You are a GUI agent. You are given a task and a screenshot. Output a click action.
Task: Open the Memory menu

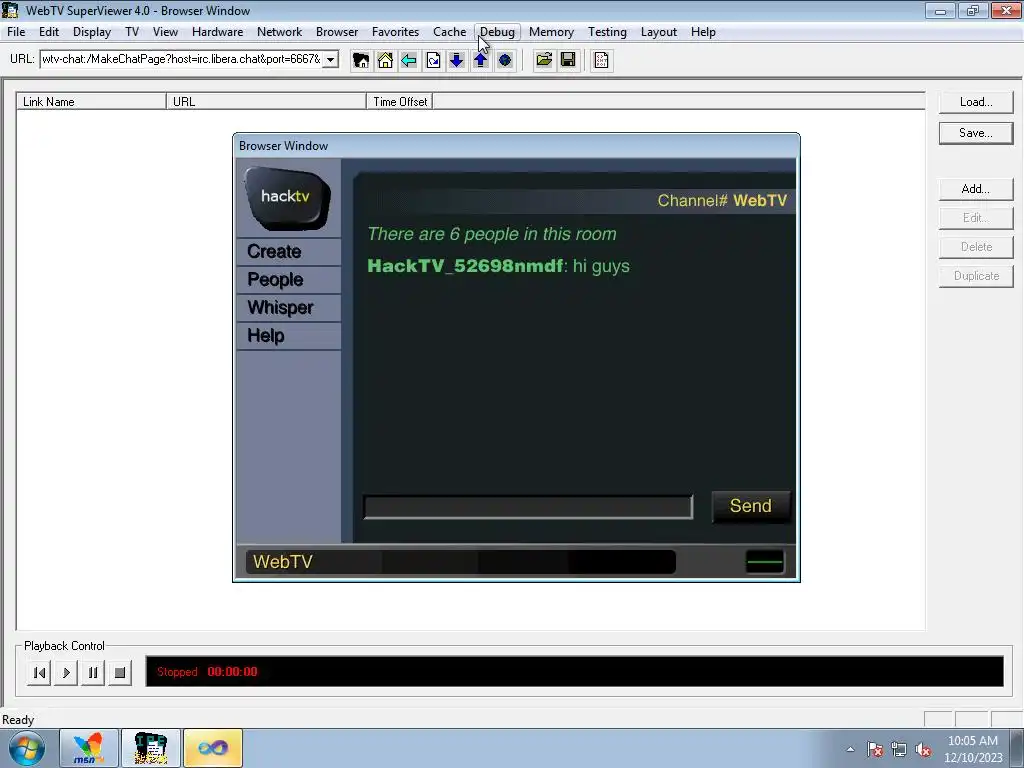(552, 32)
